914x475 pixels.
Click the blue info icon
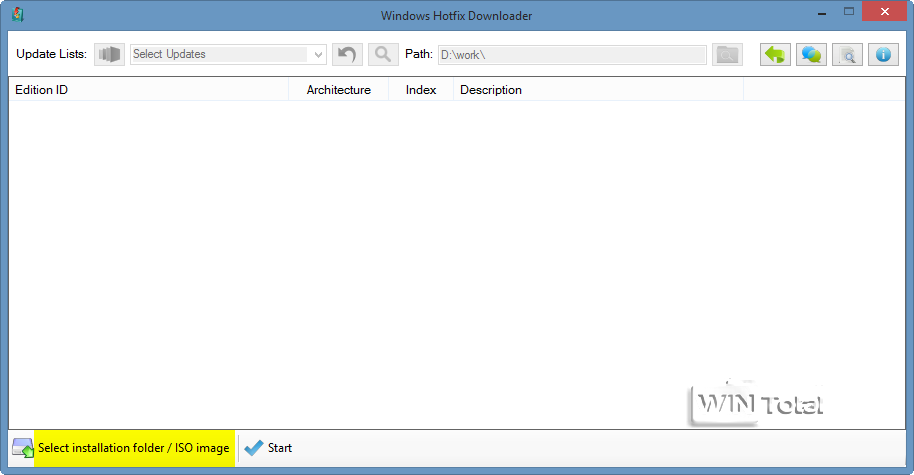coord(883,55)
